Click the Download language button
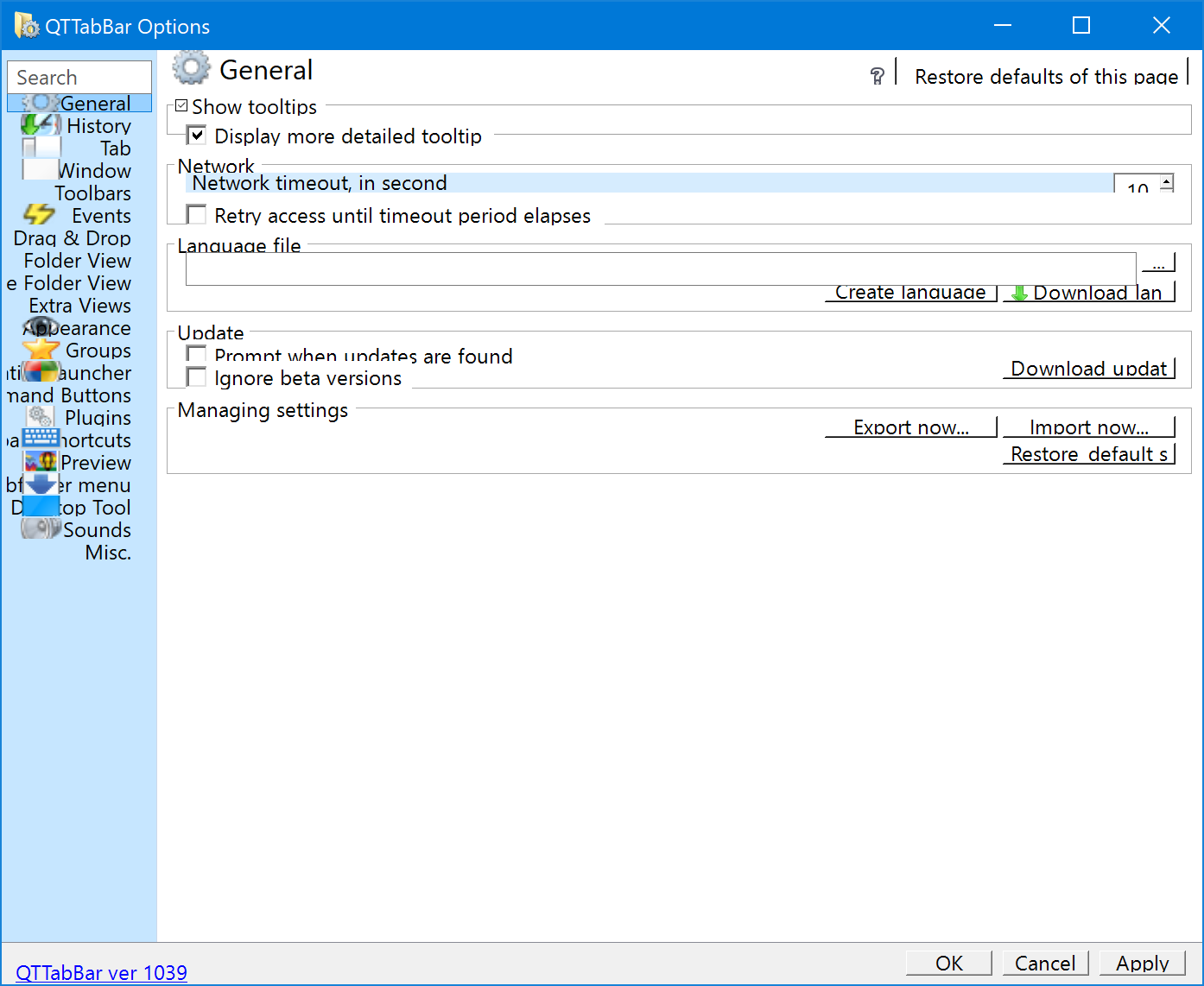Image resolution: width=1204 pixels, height=986 pixels. (1089, 292)
